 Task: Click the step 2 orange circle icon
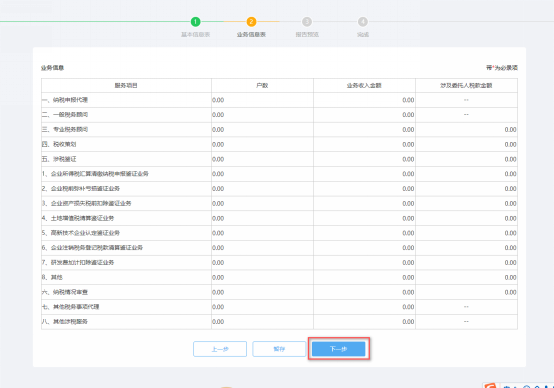tap(251, 22)
